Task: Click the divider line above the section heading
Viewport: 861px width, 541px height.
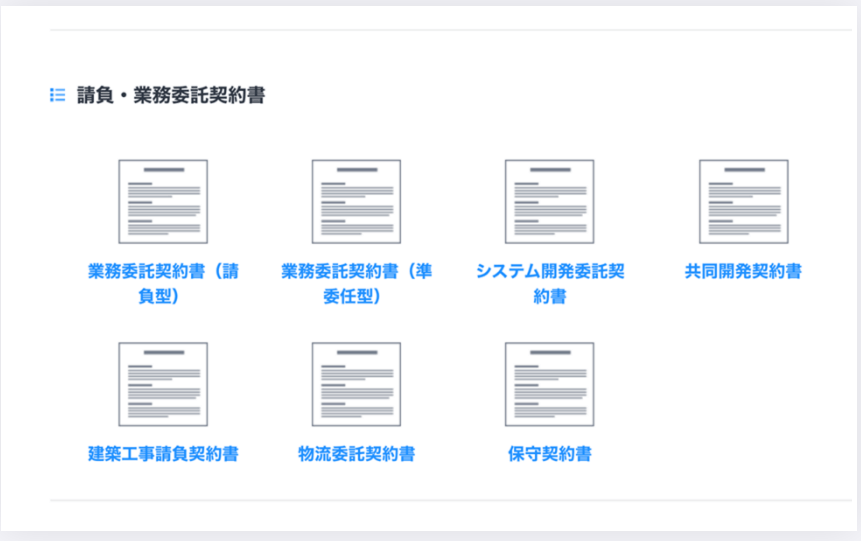Action: point(450,30)
